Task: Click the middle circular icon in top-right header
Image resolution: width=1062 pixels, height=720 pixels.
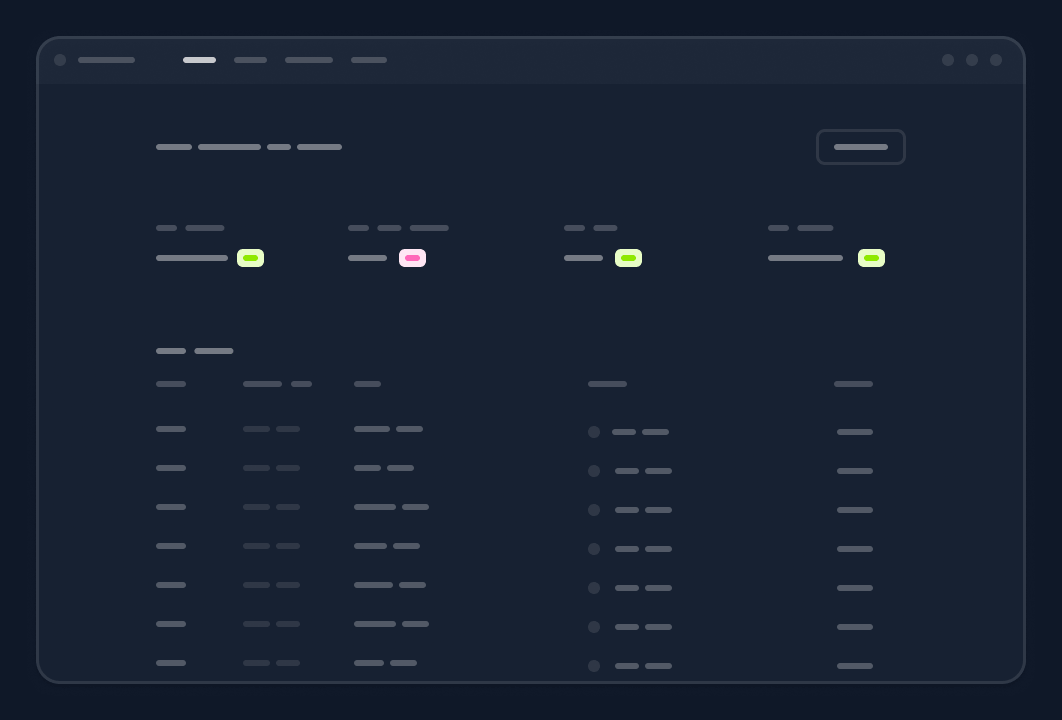Action: pos(972,60)
